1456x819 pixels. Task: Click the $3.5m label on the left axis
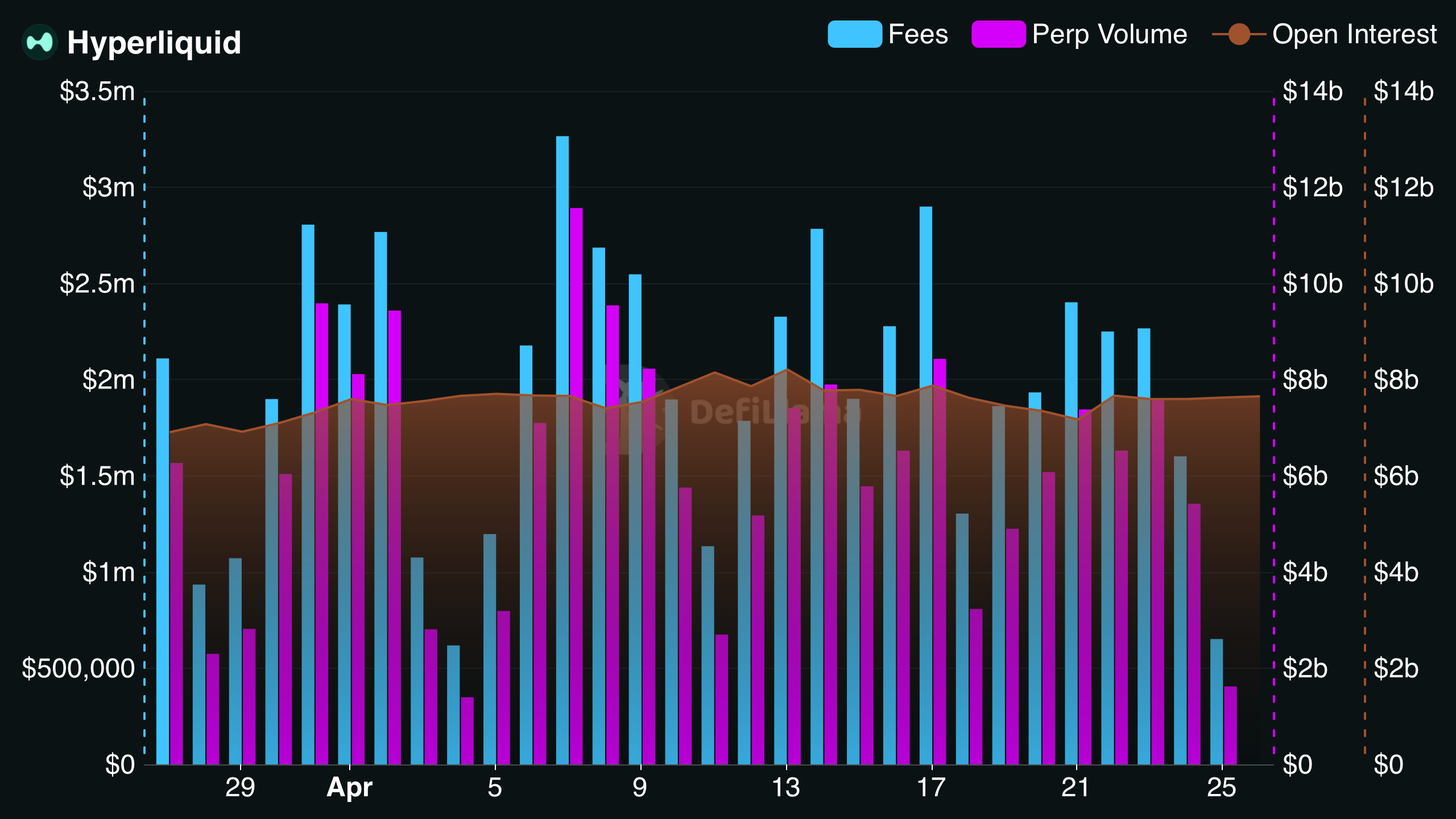[97, 91]
